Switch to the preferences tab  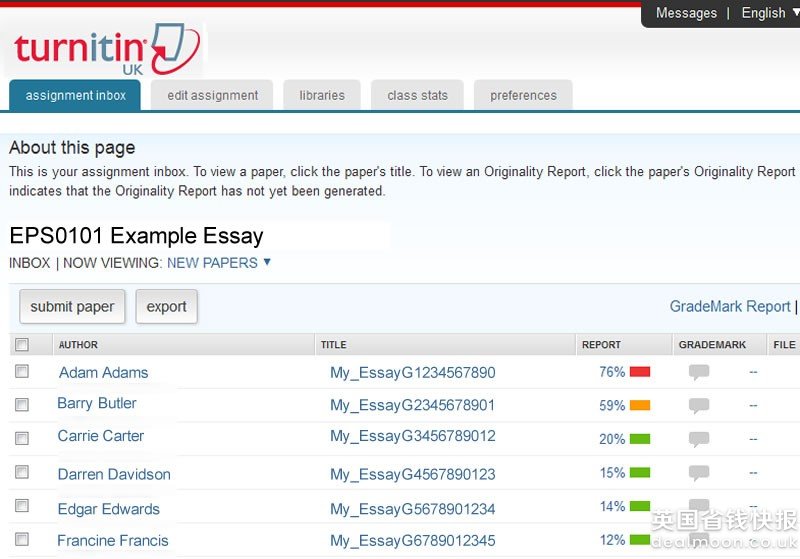click(x=523, y=95)
